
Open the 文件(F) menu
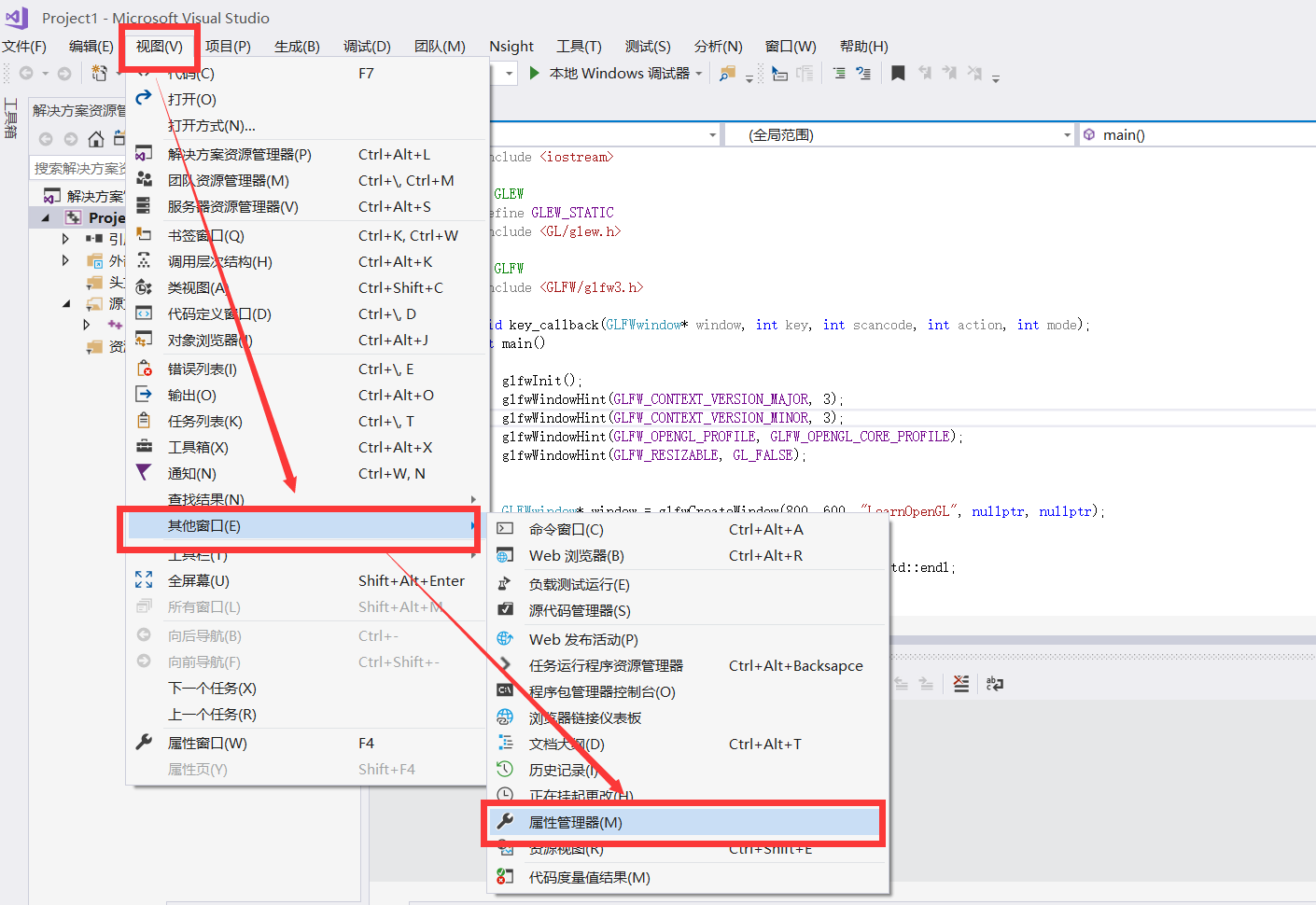[24, 46]
